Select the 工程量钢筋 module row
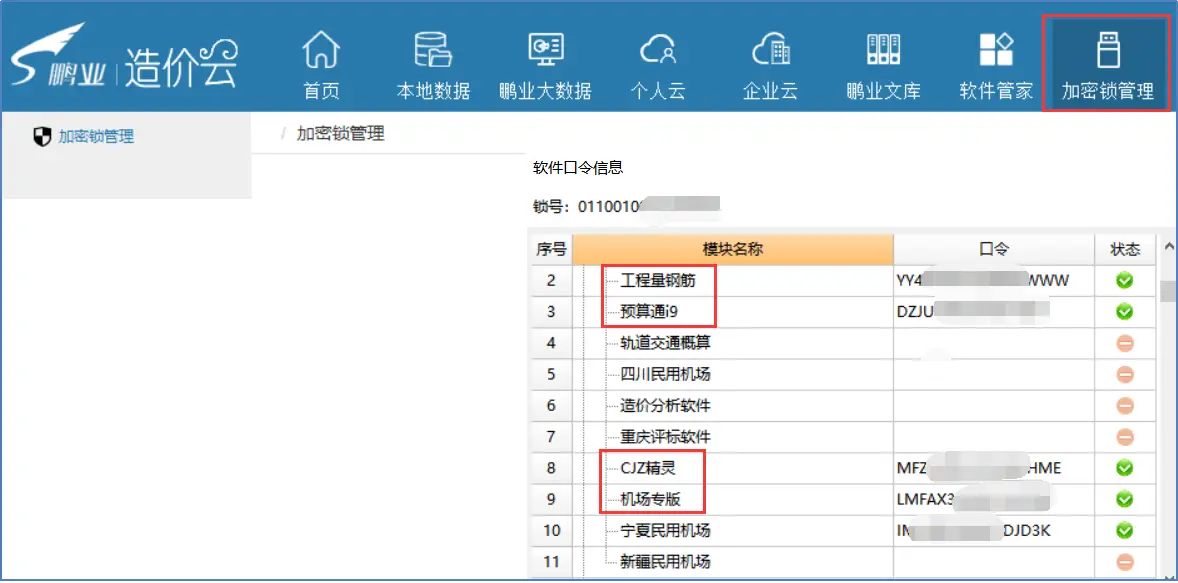Screen dimensions: 1178x583 pos(844,281)
